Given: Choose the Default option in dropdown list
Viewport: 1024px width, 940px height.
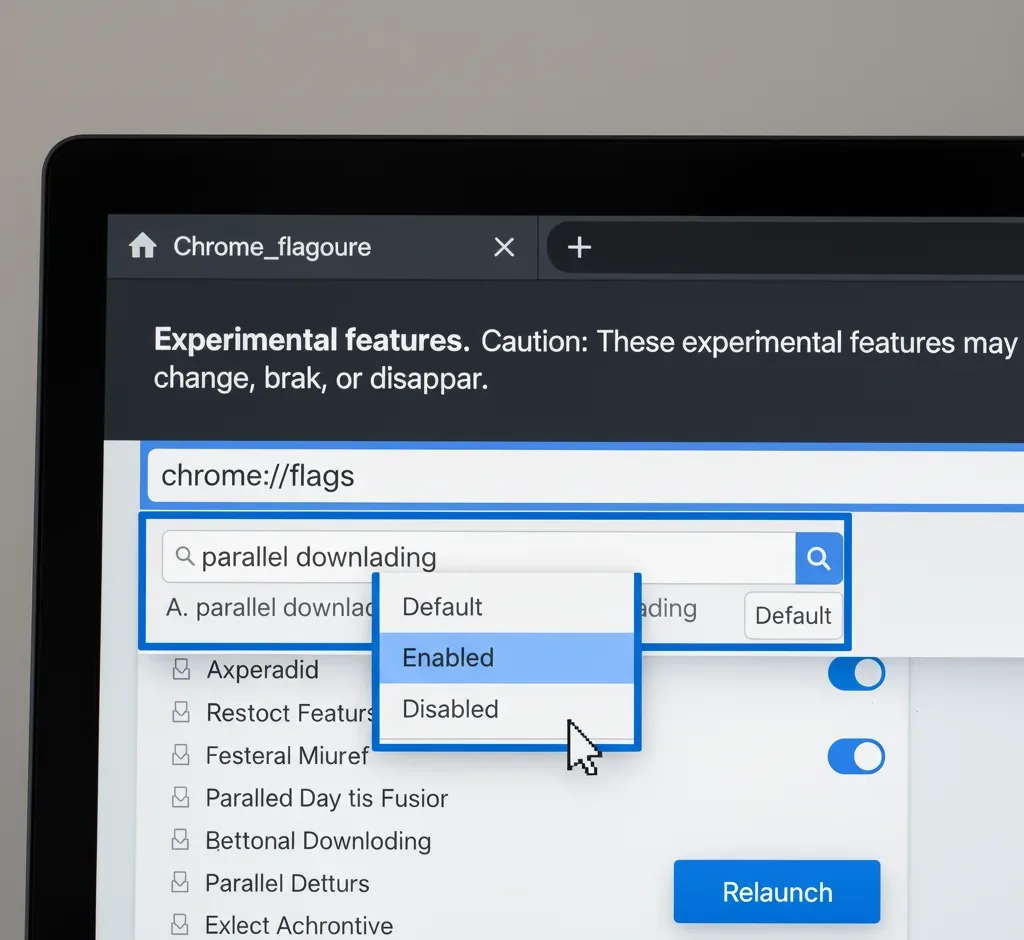Looking at the screenshot, I should (x=506, y=607).
